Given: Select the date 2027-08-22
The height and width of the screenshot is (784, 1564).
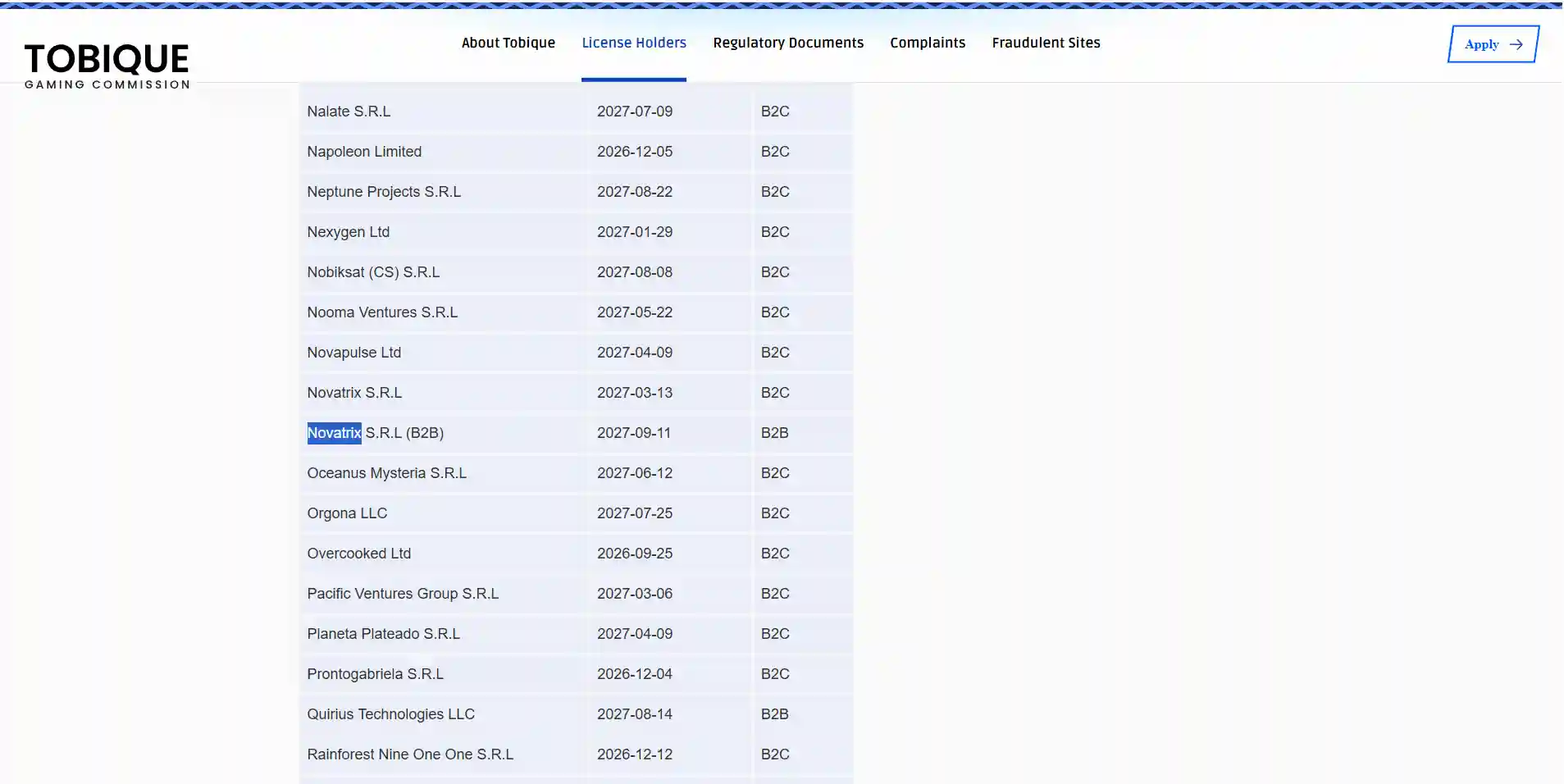Looking at the screenshot, I should [x=635, y=192].
